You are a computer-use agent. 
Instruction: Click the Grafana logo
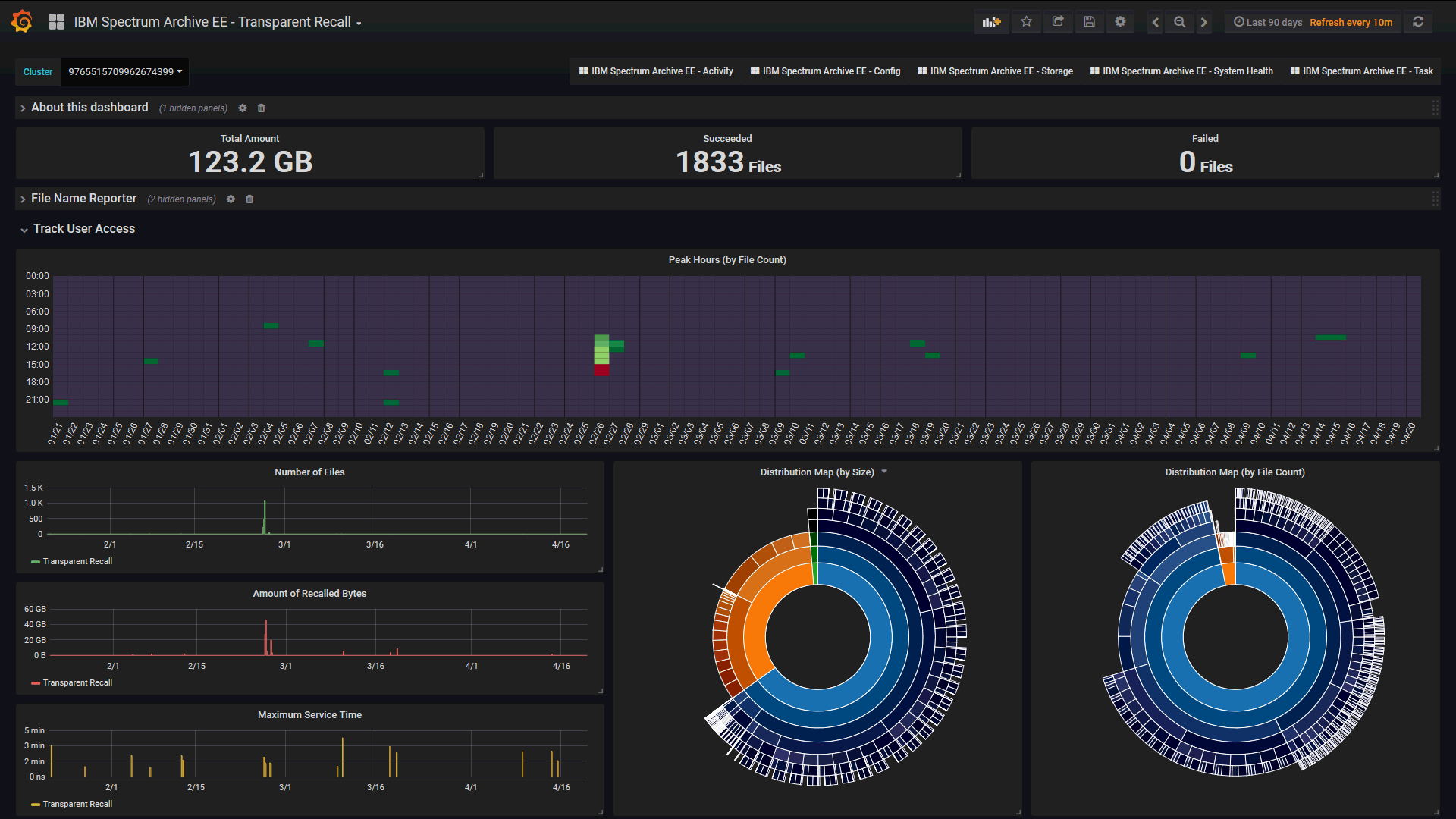[x=21, y=20]
